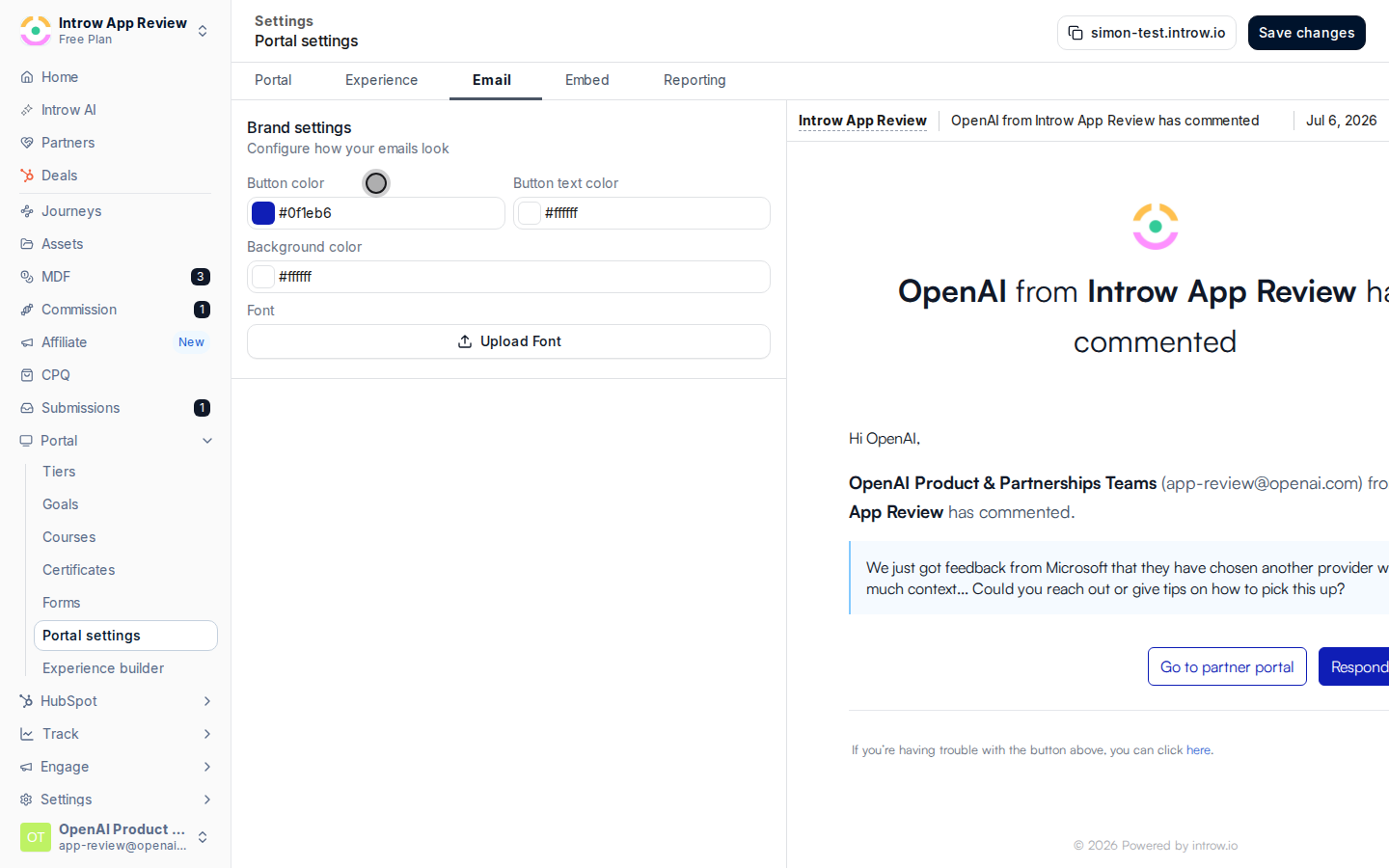
Task: Click the Partners heart-handshake icon
Action: pos(27,143)
